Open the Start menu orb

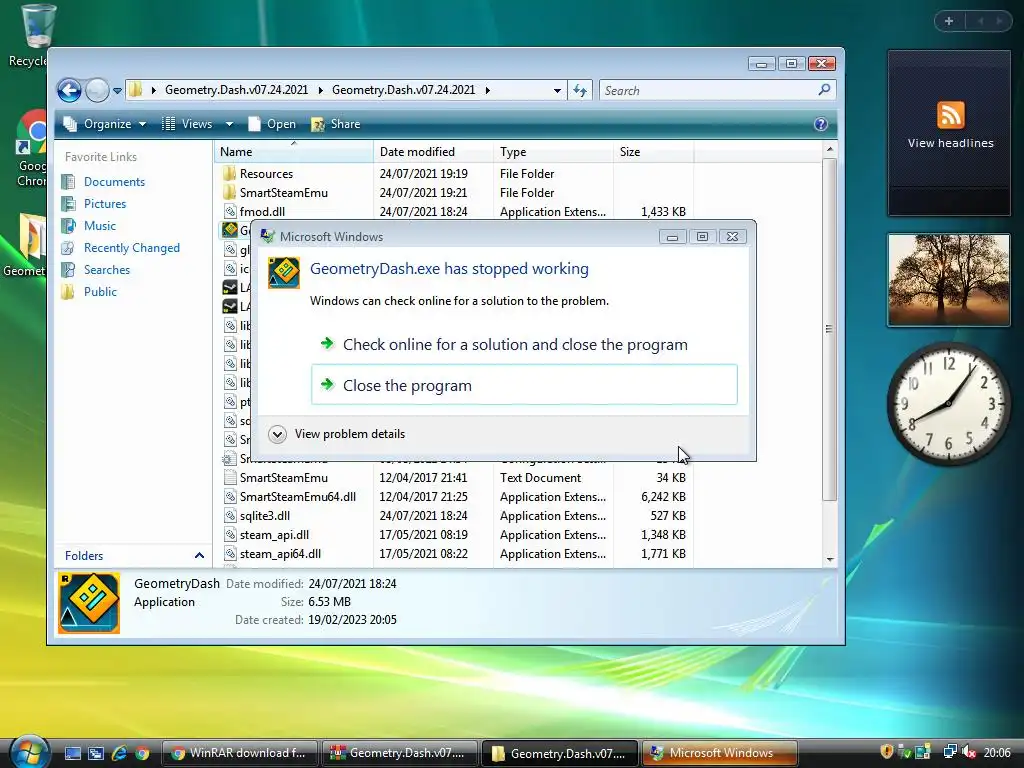[x=27, y=751]
